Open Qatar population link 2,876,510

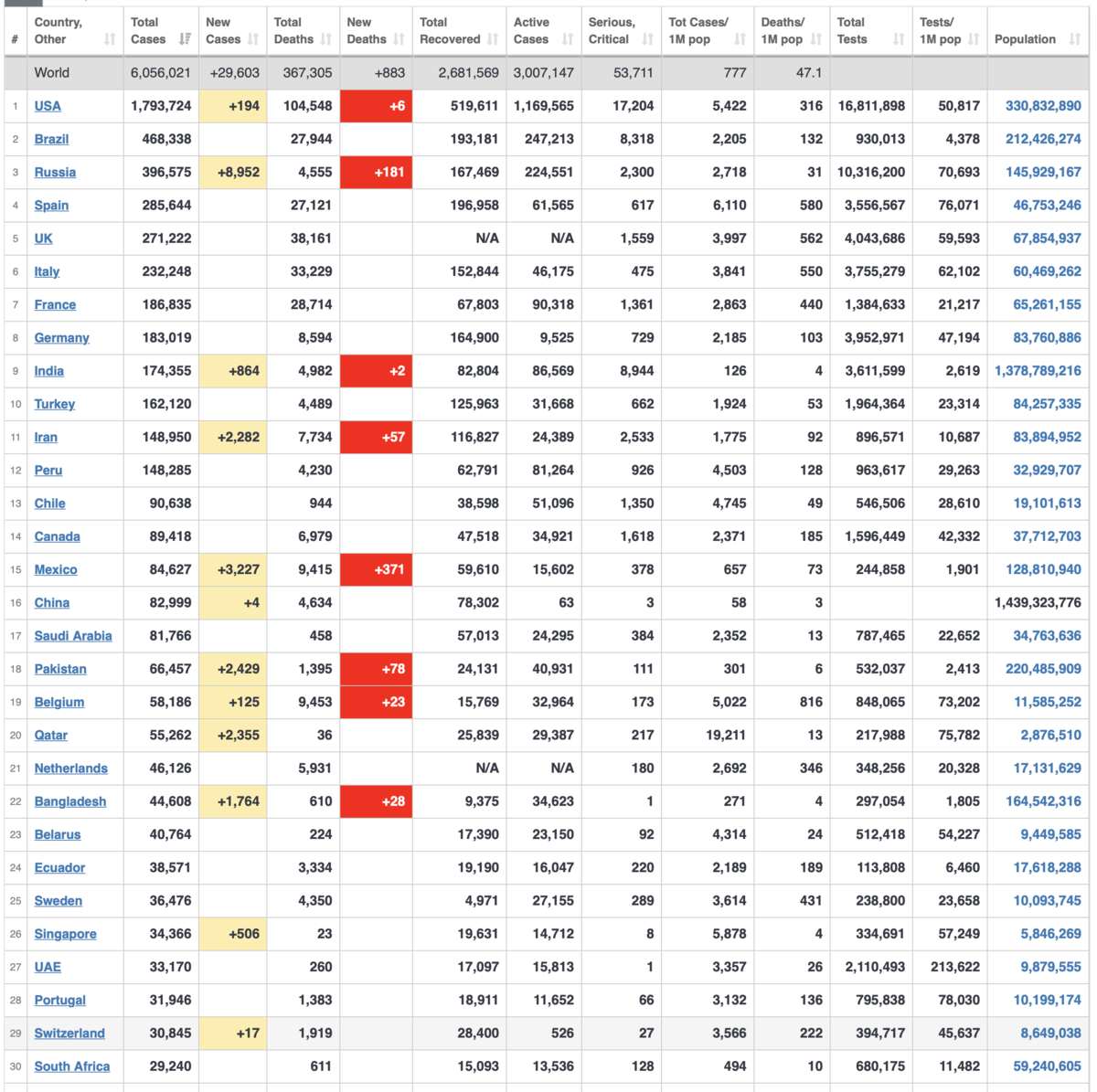point(1050,736)
